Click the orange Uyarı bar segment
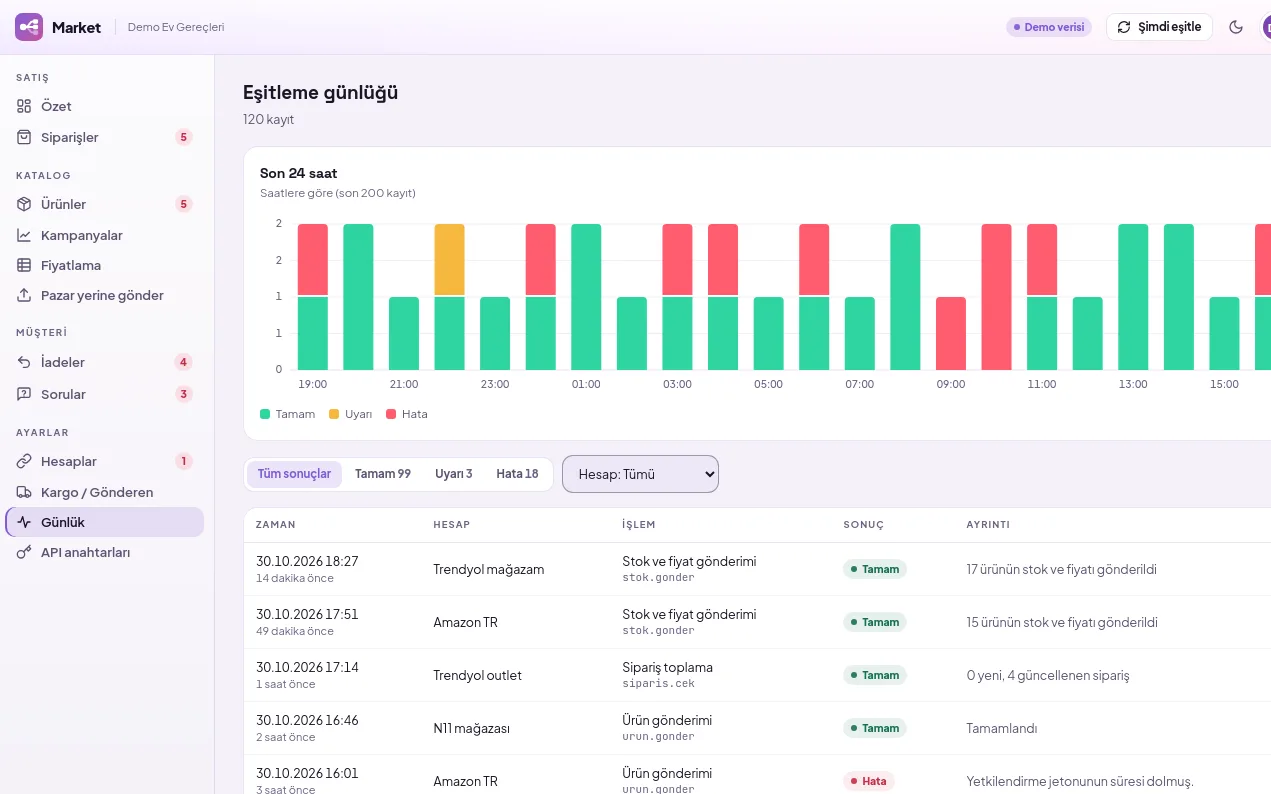 [450, 260]
